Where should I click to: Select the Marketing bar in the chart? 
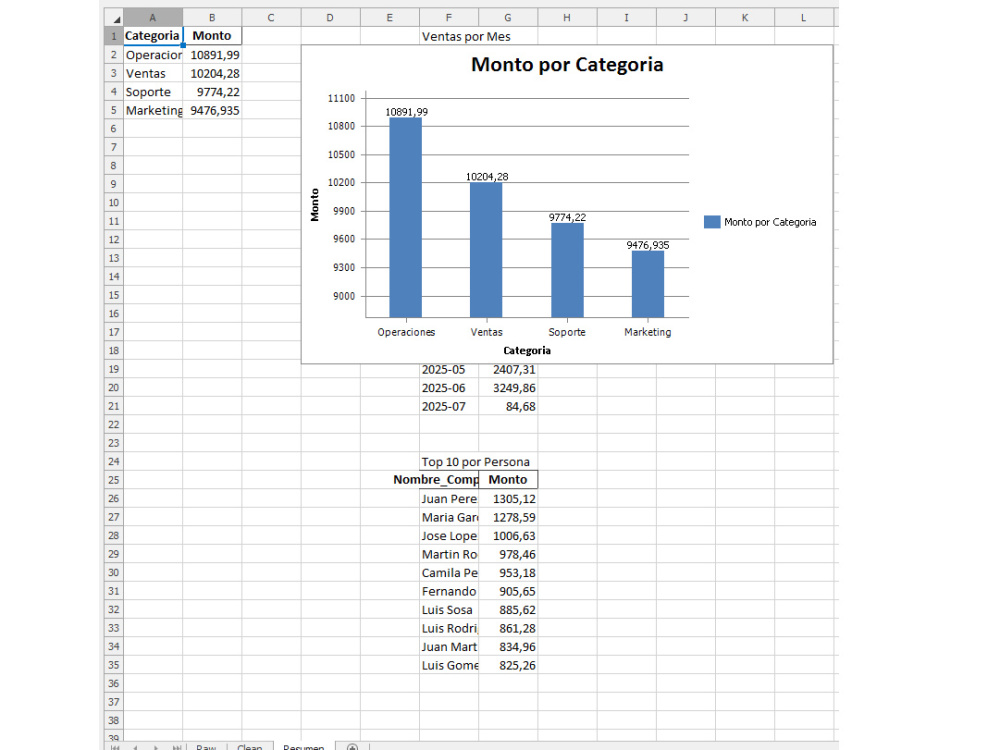[x=648, y=284]
